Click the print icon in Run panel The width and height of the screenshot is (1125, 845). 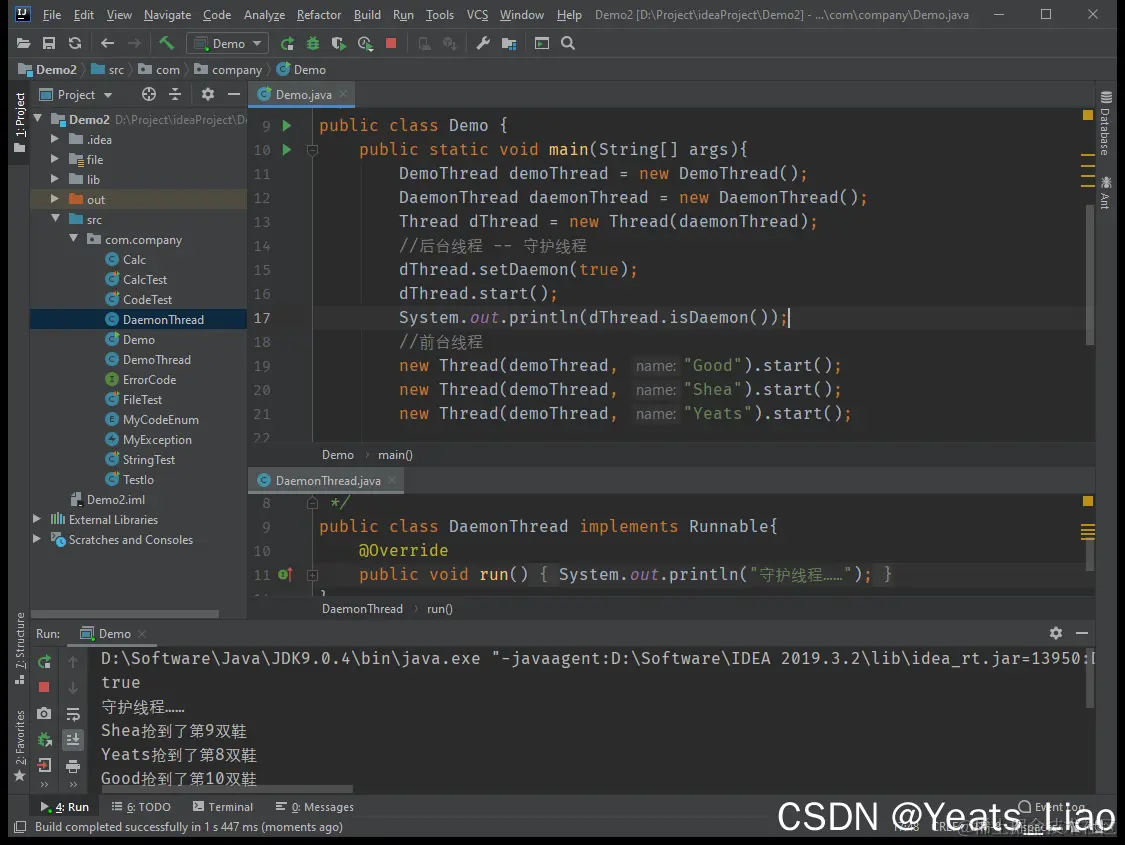pos(72,766)
